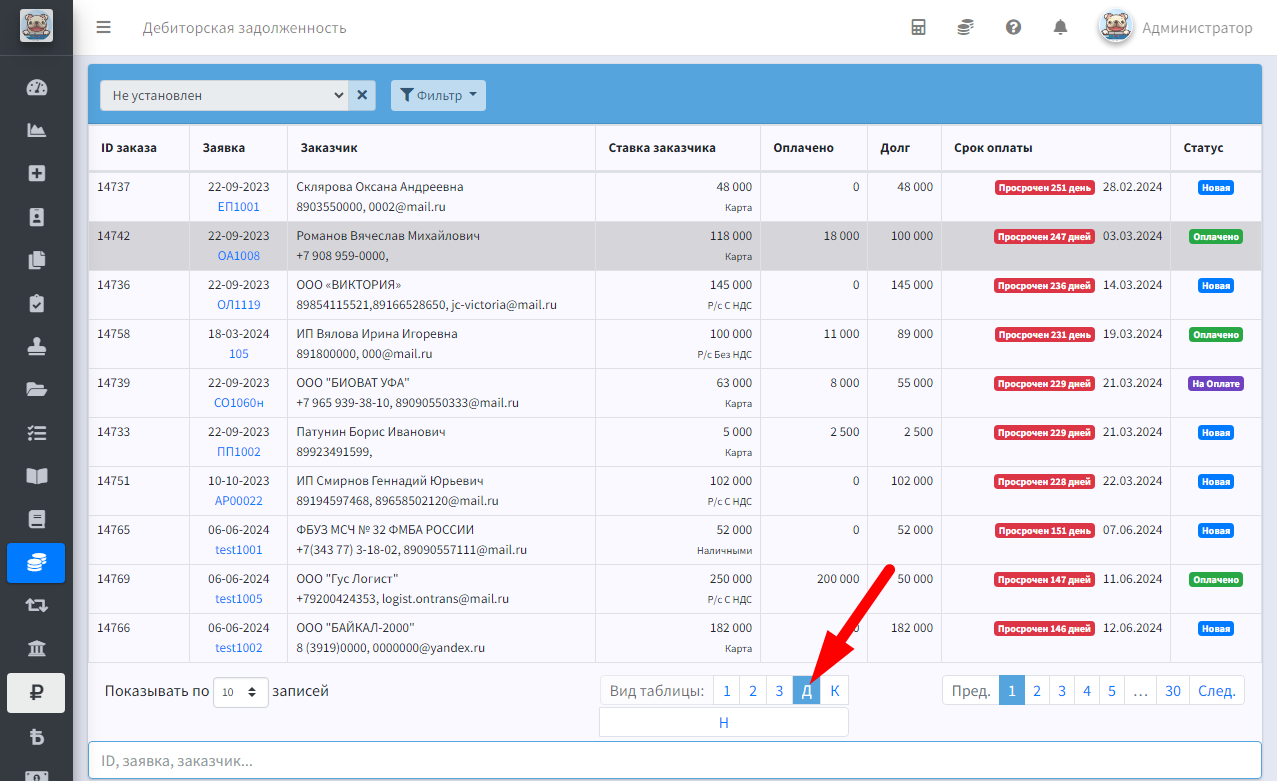Image resolution: width=1277 pixels, height=781 pixels.
Task: Open the help question mark icon
Action: click(x=1013, y=28)
